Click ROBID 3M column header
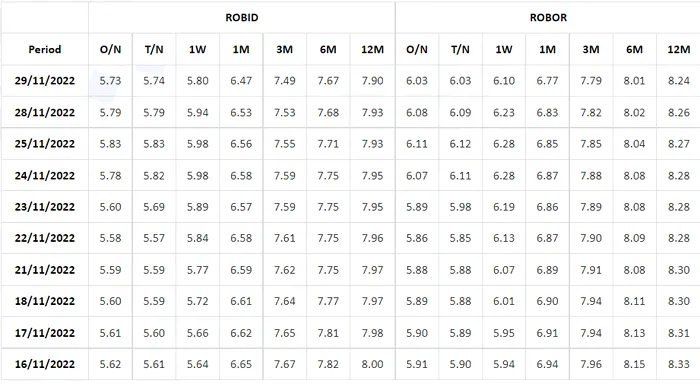This screenshot has height=387, width=700. (284, 49)
